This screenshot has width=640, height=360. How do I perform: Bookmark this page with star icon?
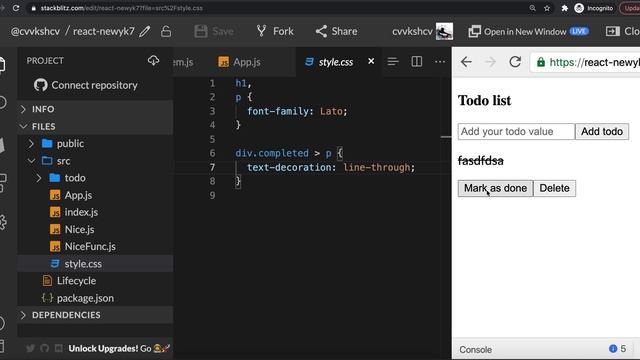[x=547, y=8]
